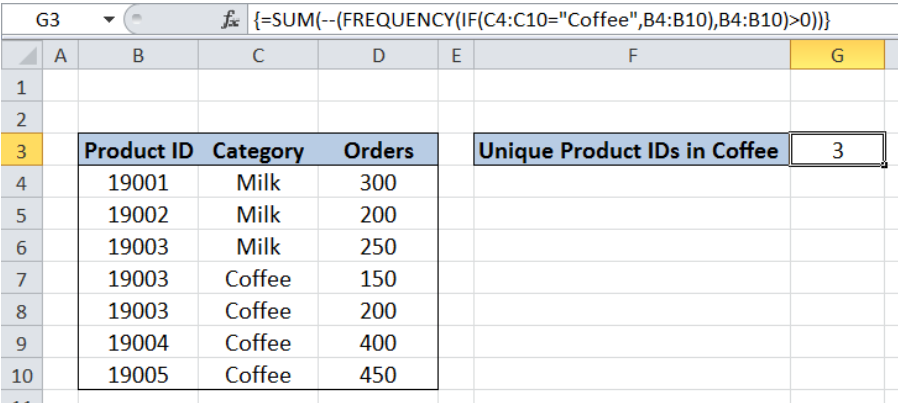Select row 3 header
Screen dimensions: 898x403
pos(22,151)
